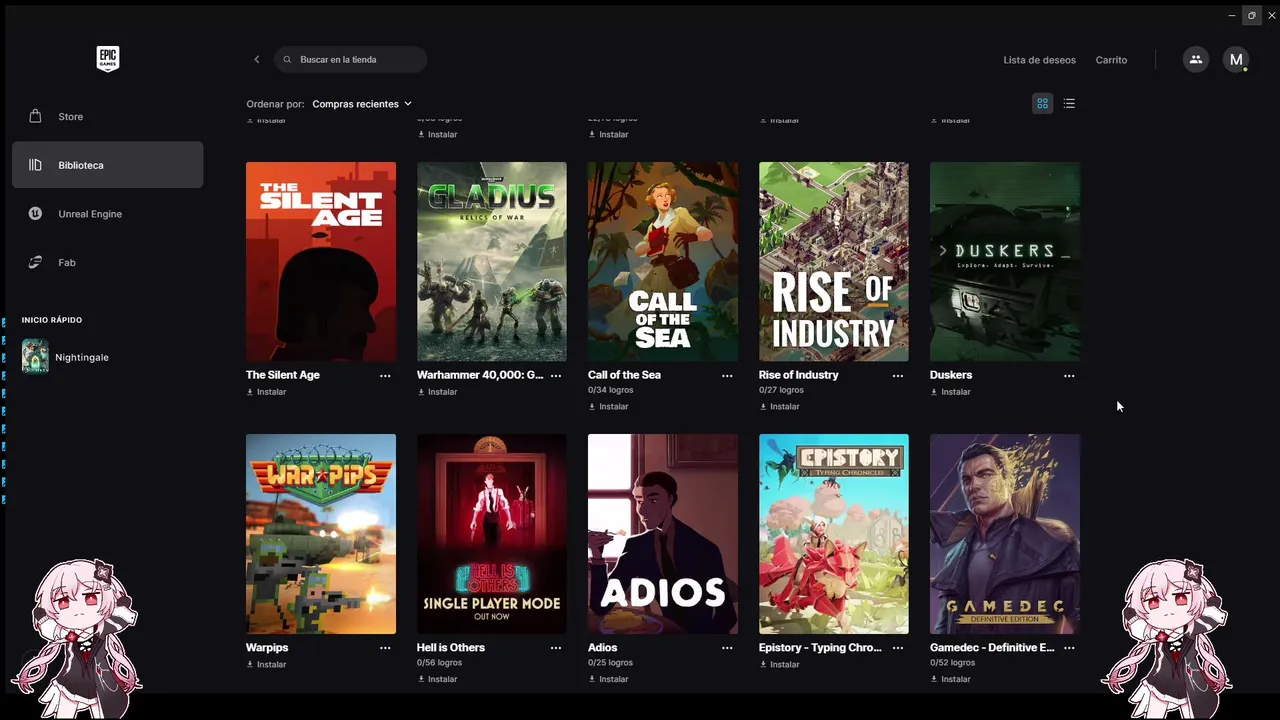Install Epistory Typing Chronicles
This screenshot has height=720, width=1280.
pos(779,664)
